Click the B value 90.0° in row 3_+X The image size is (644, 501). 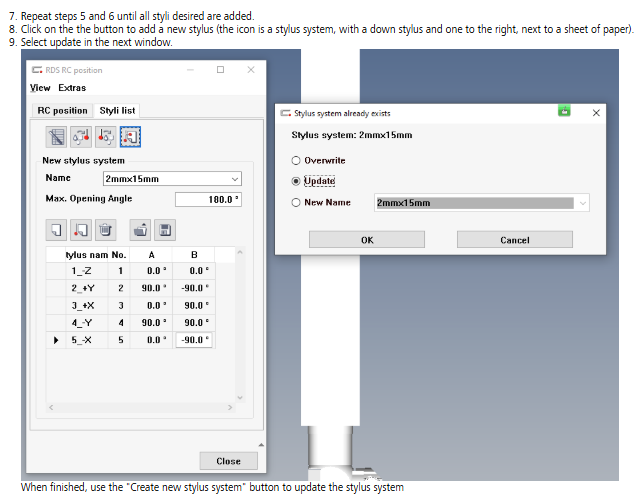[x=194, y=306]
